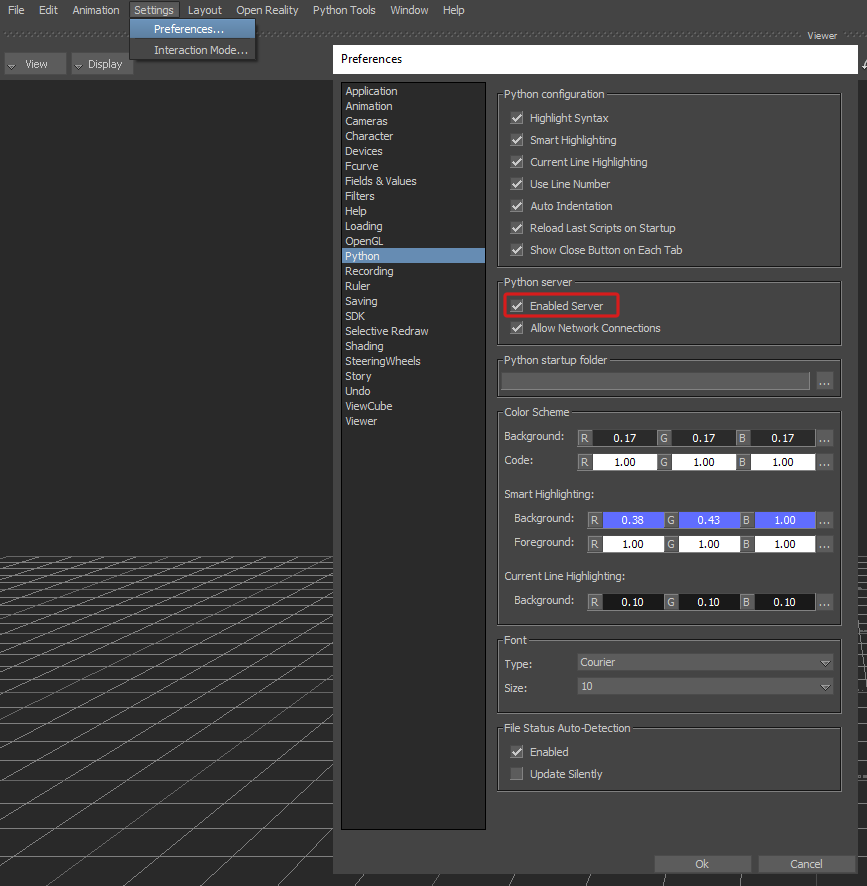Open the Open Reality menu
The image size is (867, 886).
click(x=267, y=10)
